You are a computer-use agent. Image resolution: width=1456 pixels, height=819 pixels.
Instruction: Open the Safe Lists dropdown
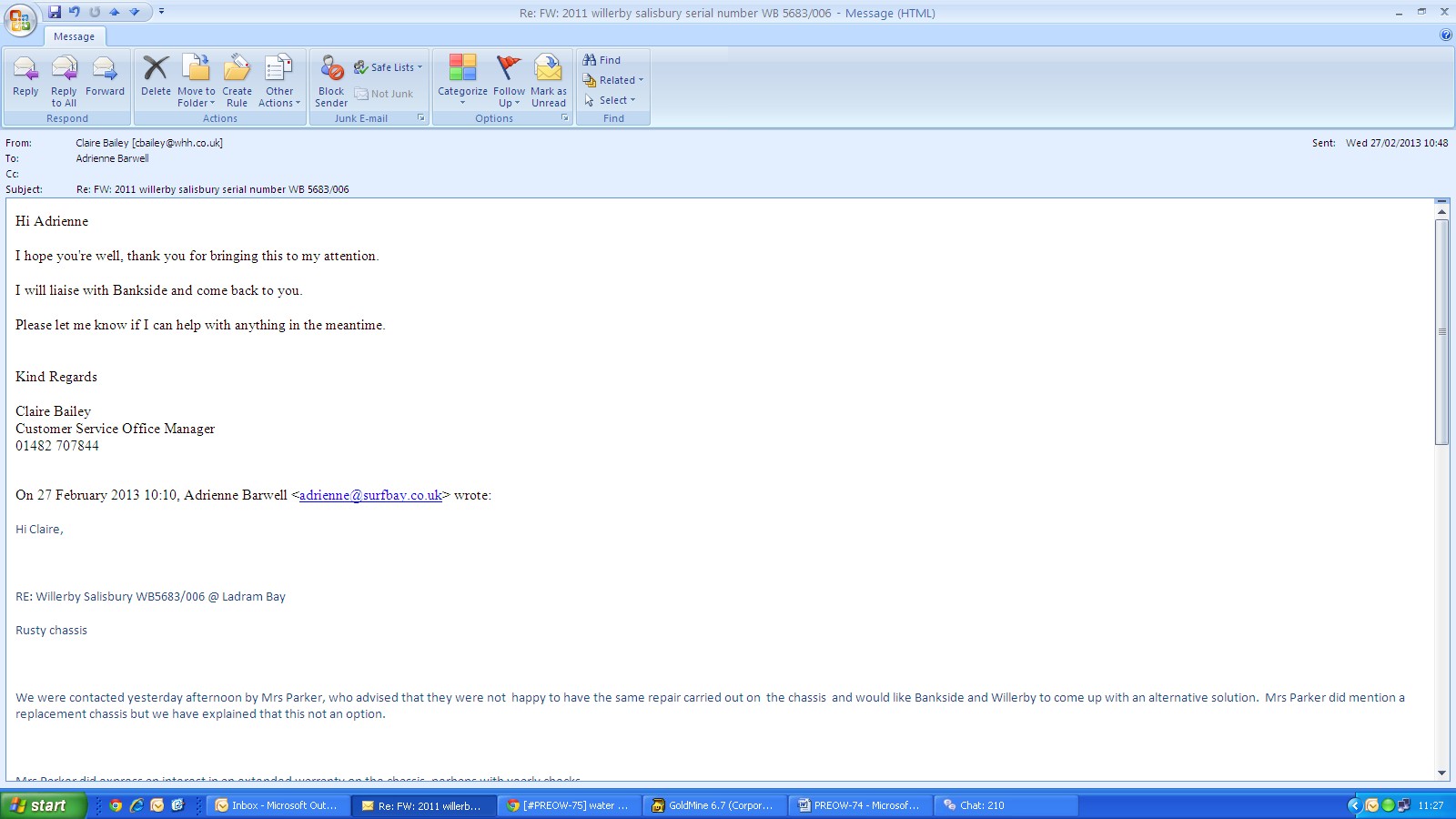(x=389, y=67)
